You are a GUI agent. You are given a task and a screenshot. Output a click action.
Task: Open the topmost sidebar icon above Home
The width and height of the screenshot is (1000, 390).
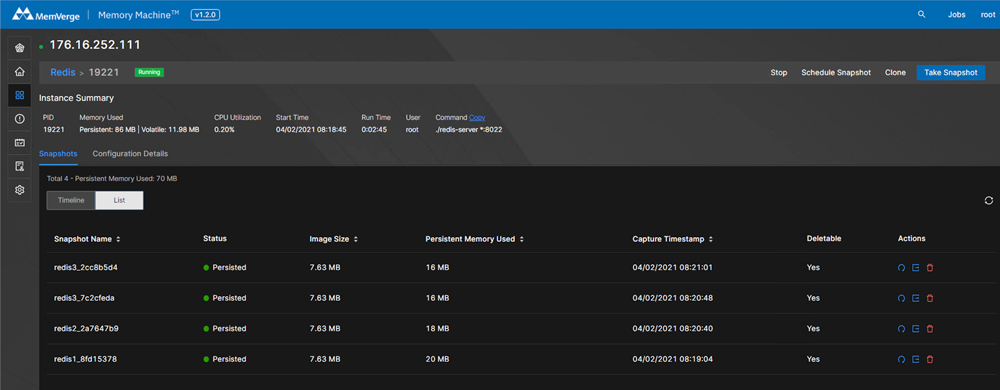[x=20, y=48]
